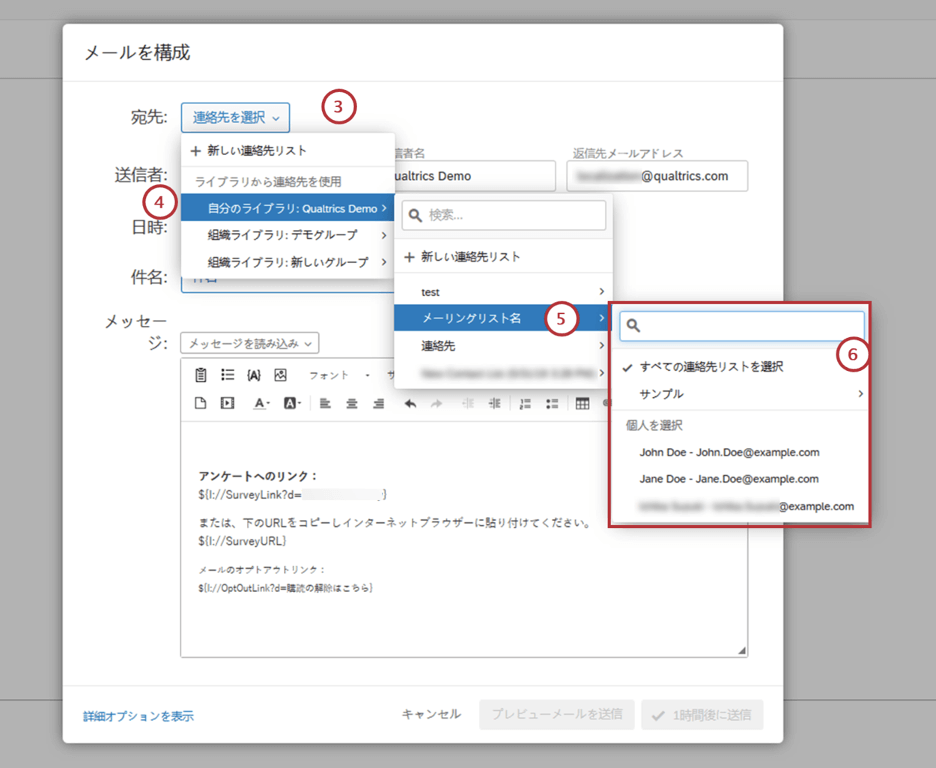Click プレビューメールを送信 button
Viewport: 936px width, 768px height.
[557, 714]
